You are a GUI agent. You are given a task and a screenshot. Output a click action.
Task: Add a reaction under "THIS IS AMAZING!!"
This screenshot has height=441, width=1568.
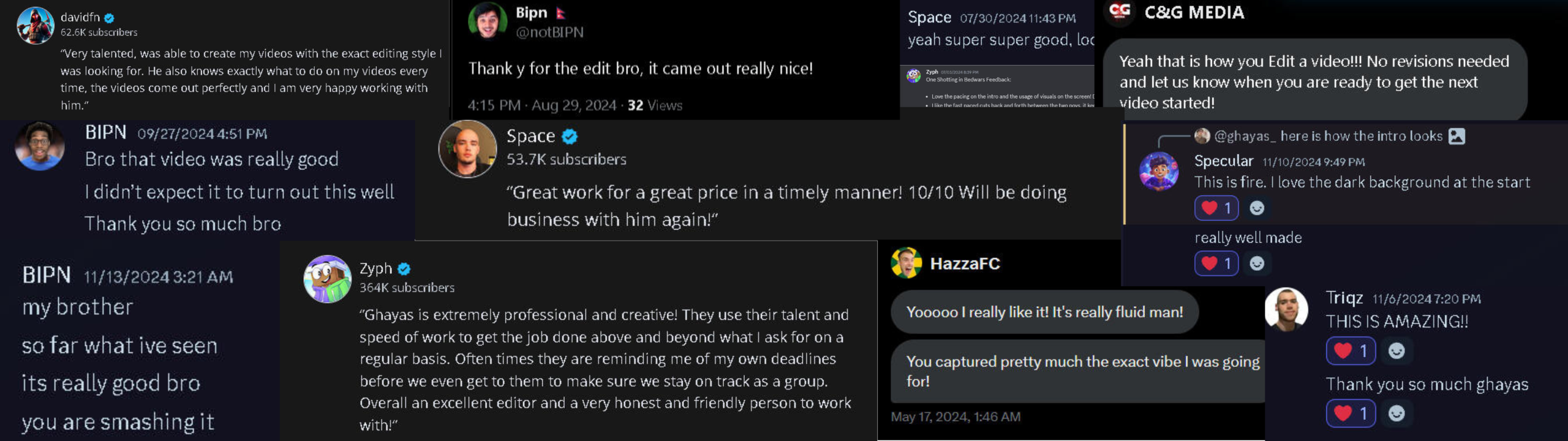[x=1396, y=350]
